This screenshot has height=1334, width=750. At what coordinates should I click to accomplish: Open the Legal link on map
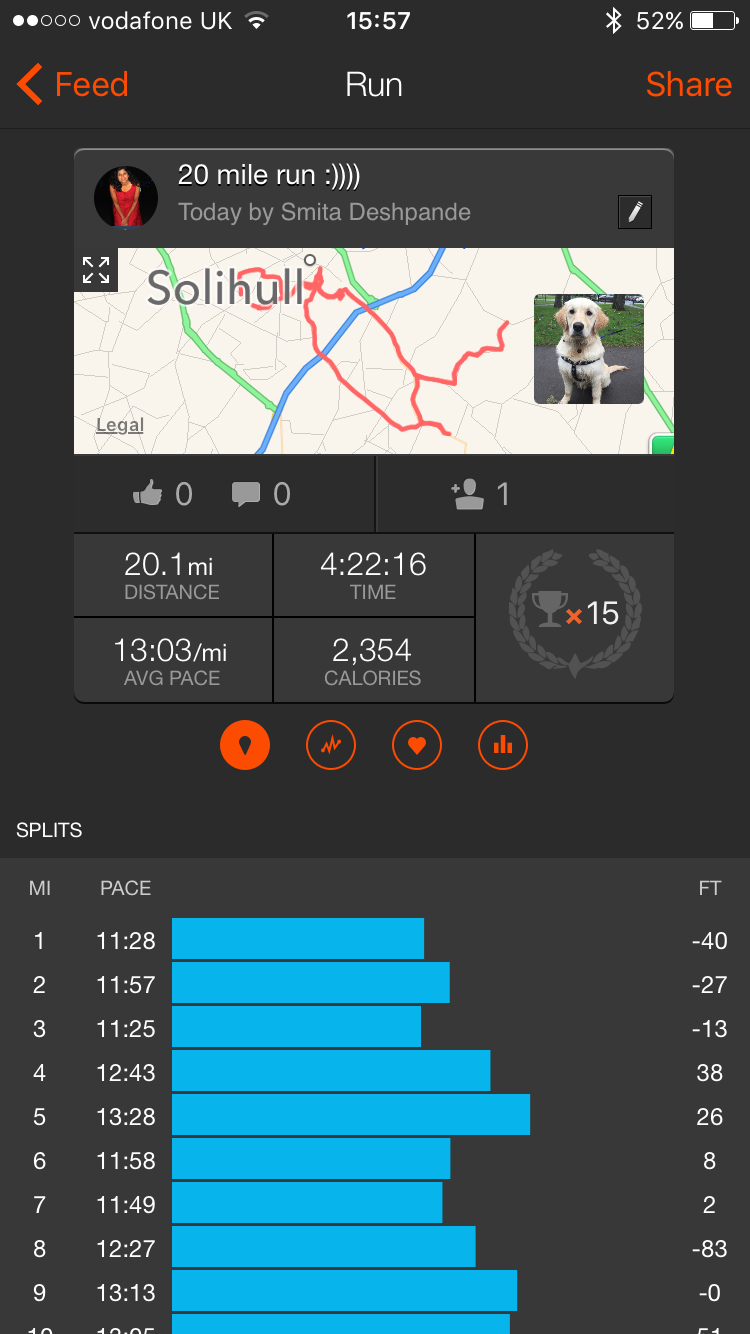pos(120,425)
